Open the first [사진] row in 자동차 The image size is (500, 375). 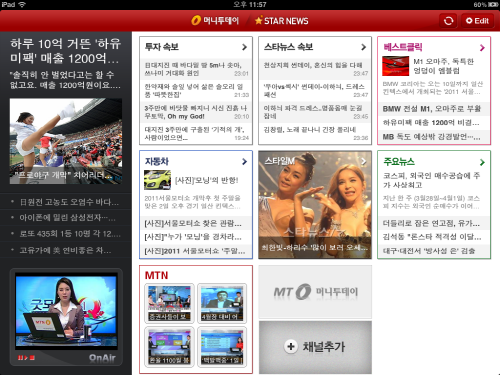pos(196,223)
